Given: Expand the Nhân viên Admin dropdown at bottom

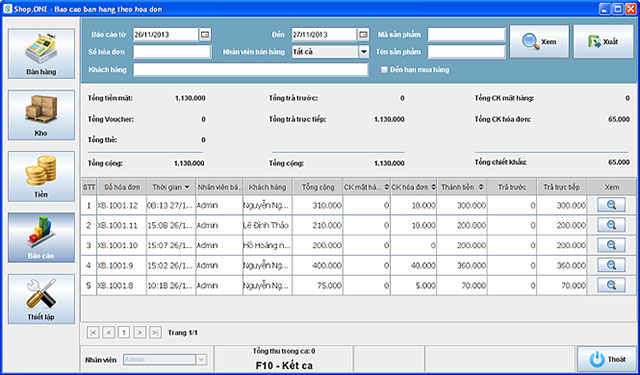Looking at the screenshot, I should 201,359.
